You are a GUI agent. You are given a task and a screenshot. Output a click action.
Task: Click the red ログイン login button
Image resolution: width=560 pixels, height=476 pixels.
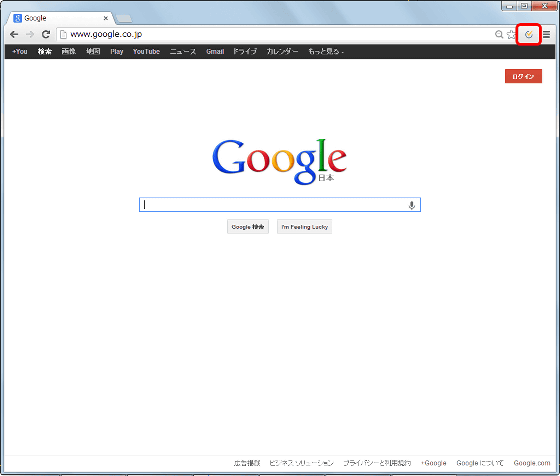point(523,76)
